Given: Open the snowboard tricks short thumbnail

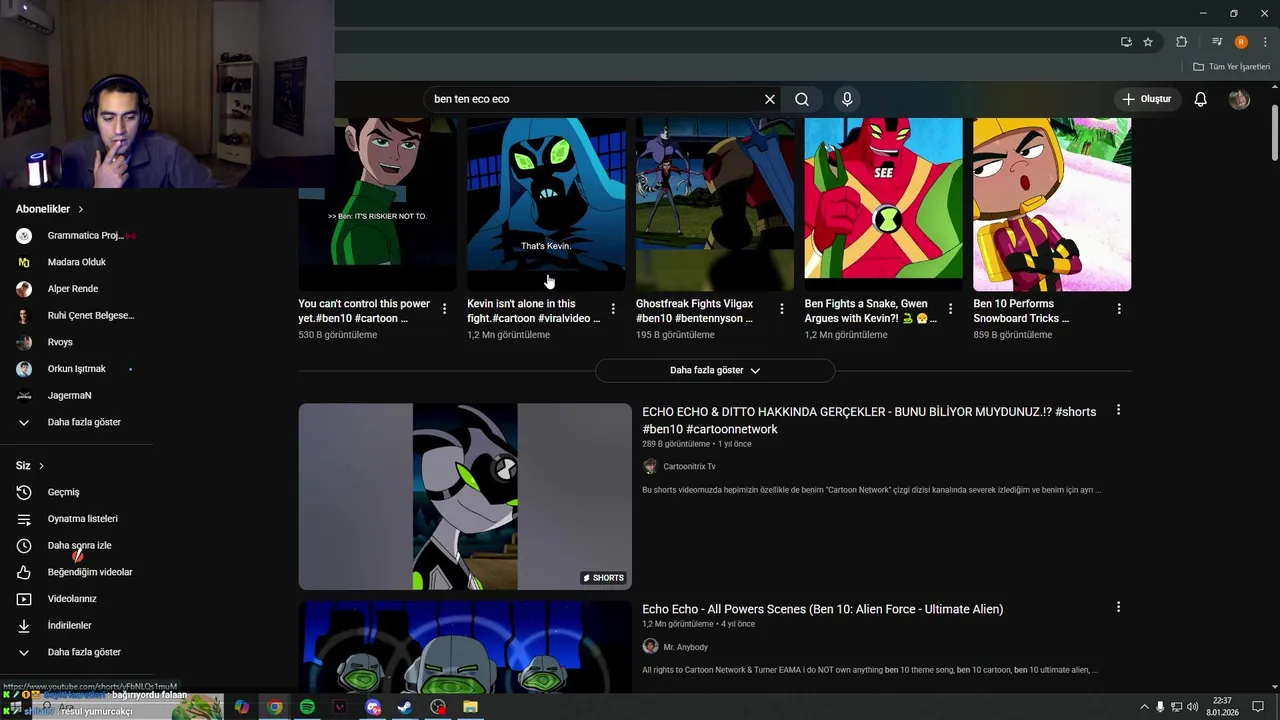Looking at the screenshot, I should [1052, 204].
